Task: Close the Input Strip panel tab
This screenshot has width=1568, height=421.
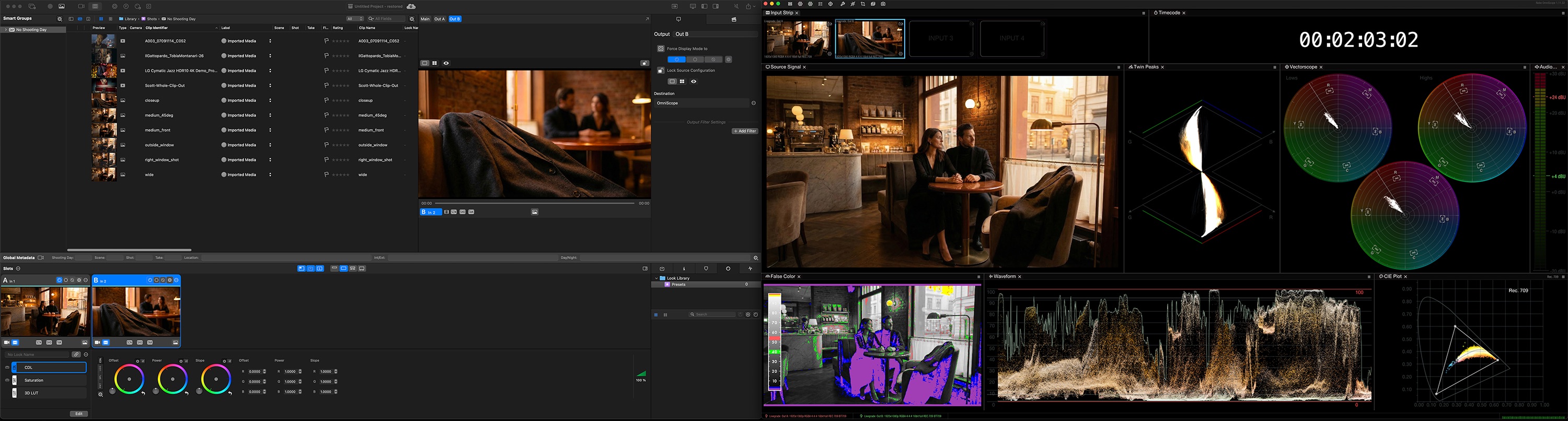Action: click(x=797, y=13)
